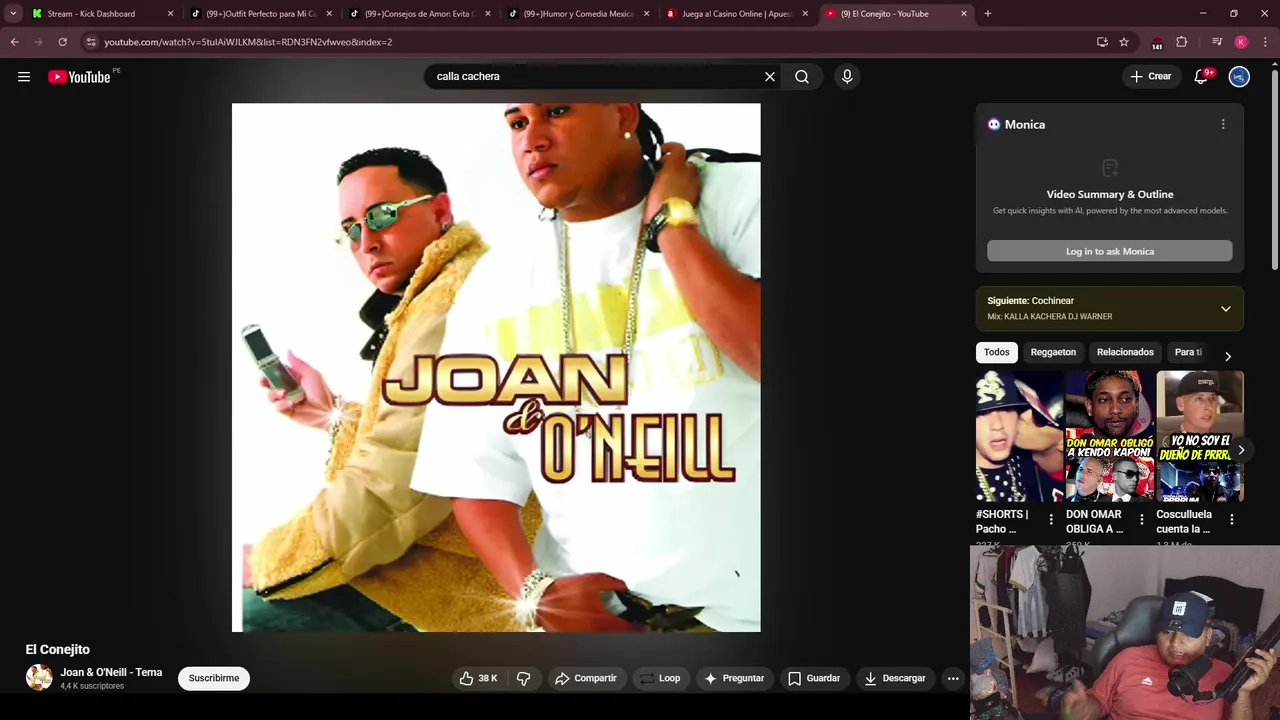Open the tab search dropdown arrow
Viewport: 1280px width, 720px height.
coord(13,14)
